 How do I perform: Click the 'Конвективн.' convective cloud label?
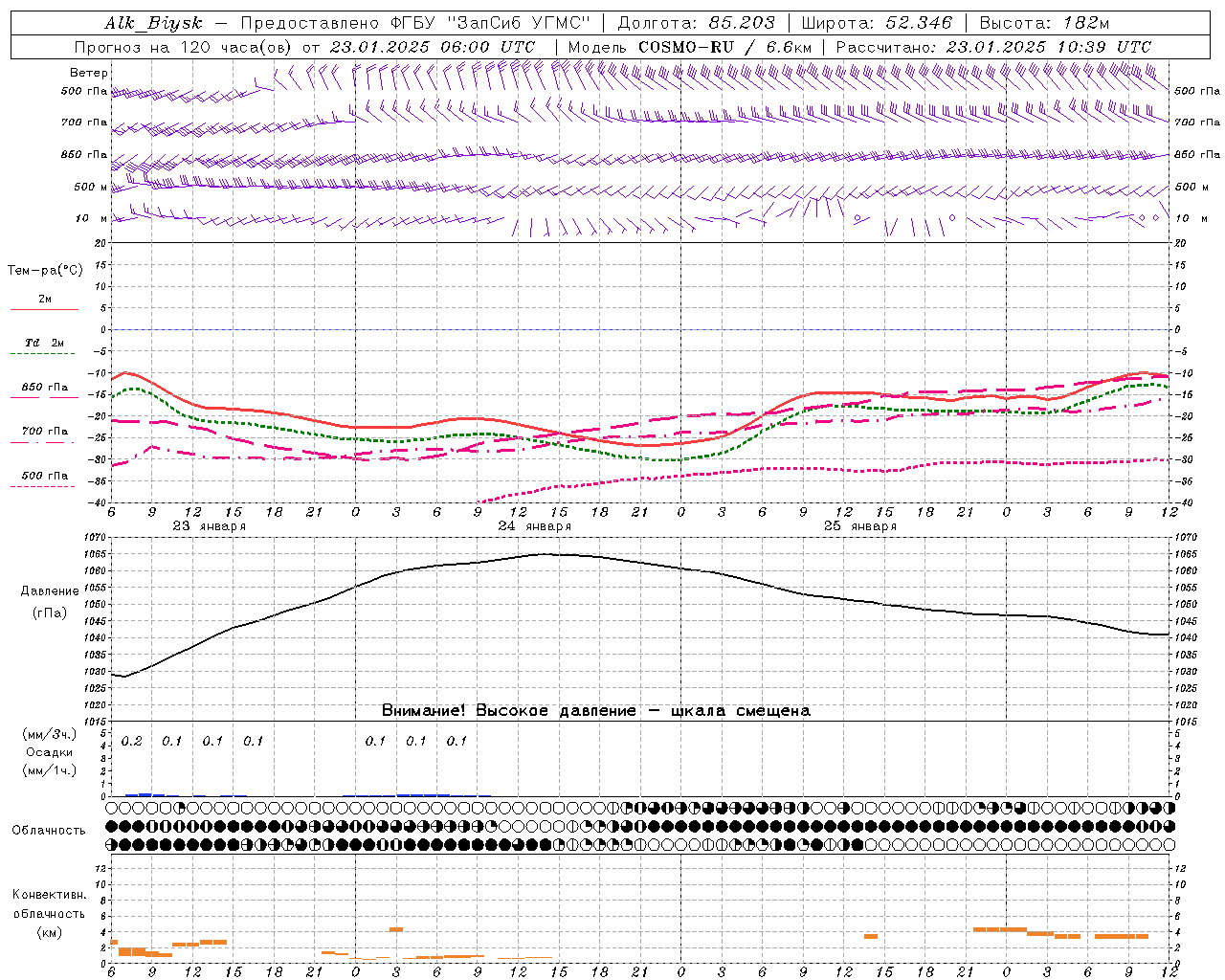[x=49, y=895]
